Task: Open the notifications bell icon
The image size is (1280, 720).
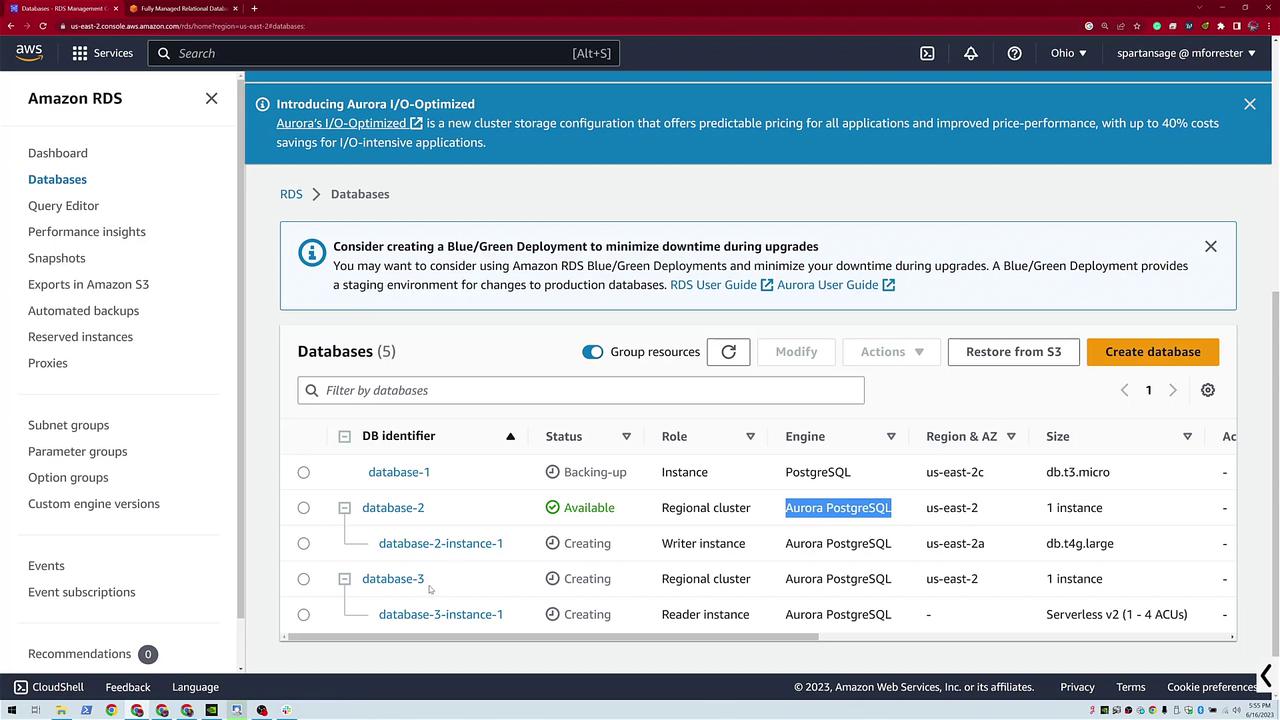Action: [x=970, y=53]
